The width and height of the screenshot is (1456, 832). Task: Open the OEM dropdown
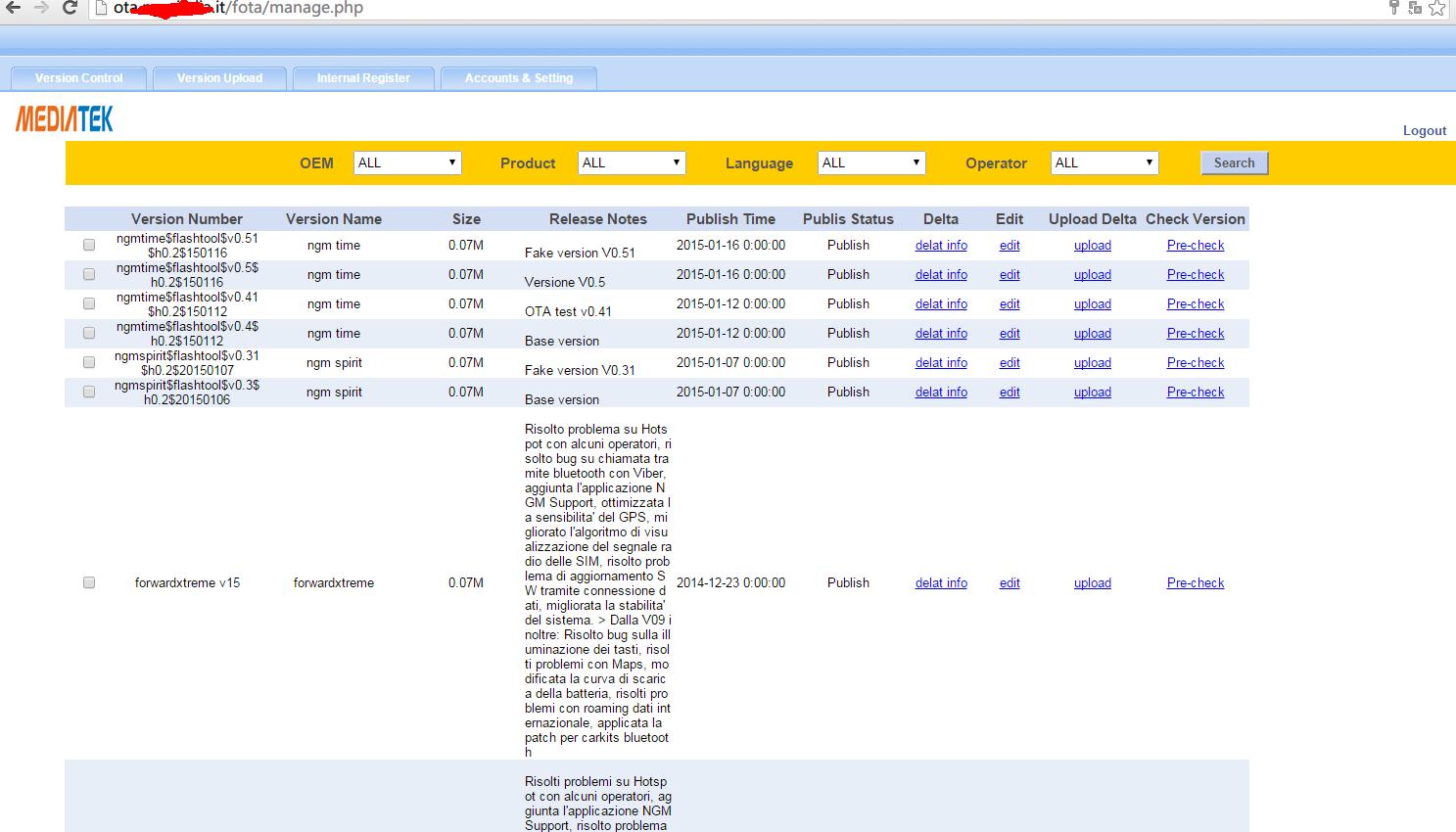point(407,162)
